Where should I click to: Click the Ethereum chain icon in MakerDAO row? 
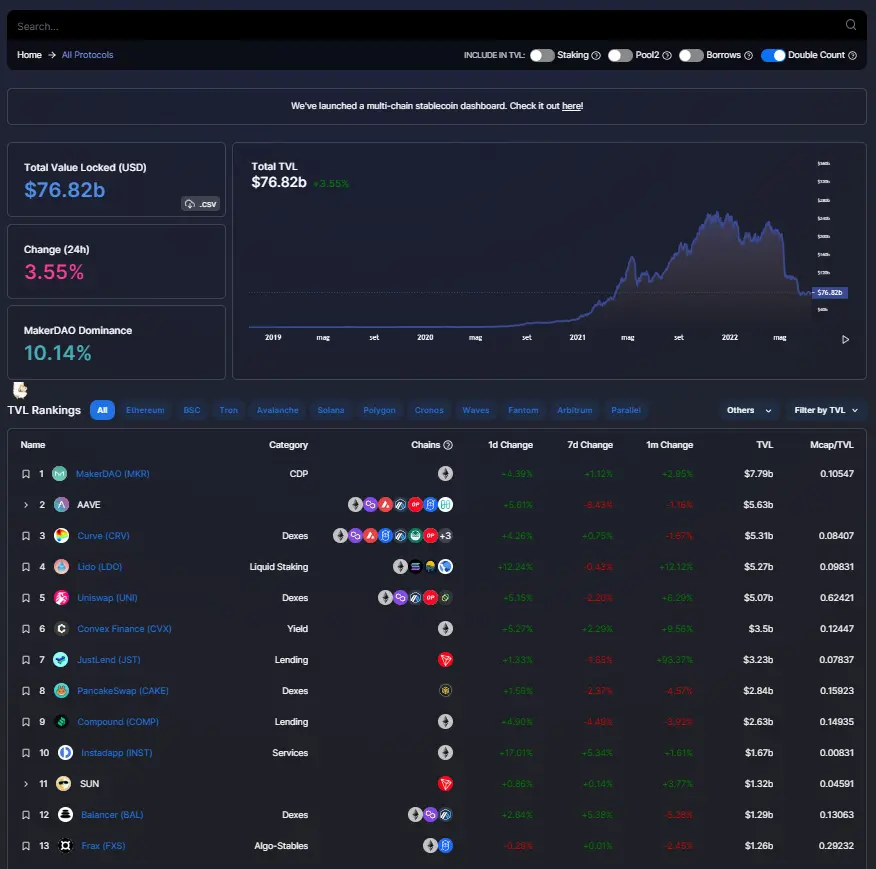tap(445, 474)
